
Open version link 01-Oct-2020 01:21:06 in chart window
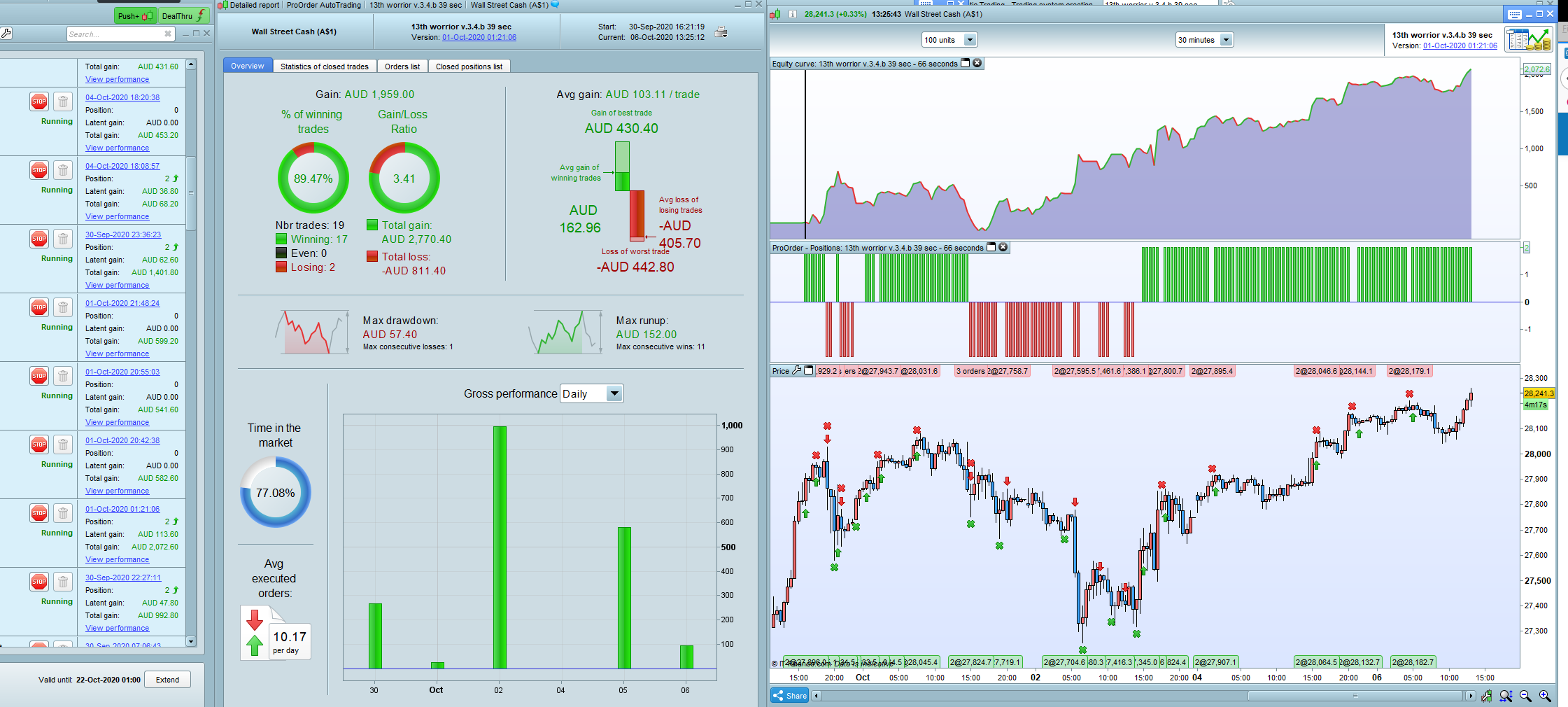[x=1460, y=45]
